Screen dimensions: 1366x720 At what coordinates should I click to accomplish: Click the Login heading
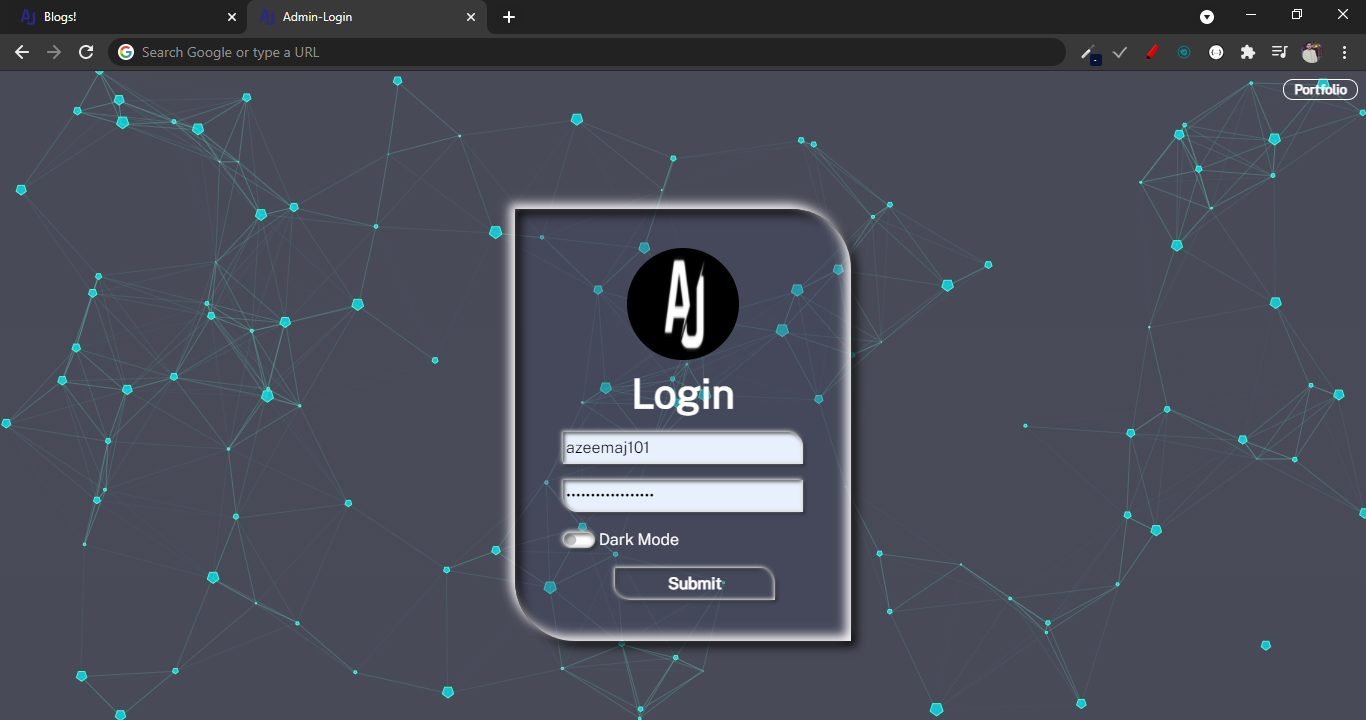pyautogui.click(x=683, y=395)
